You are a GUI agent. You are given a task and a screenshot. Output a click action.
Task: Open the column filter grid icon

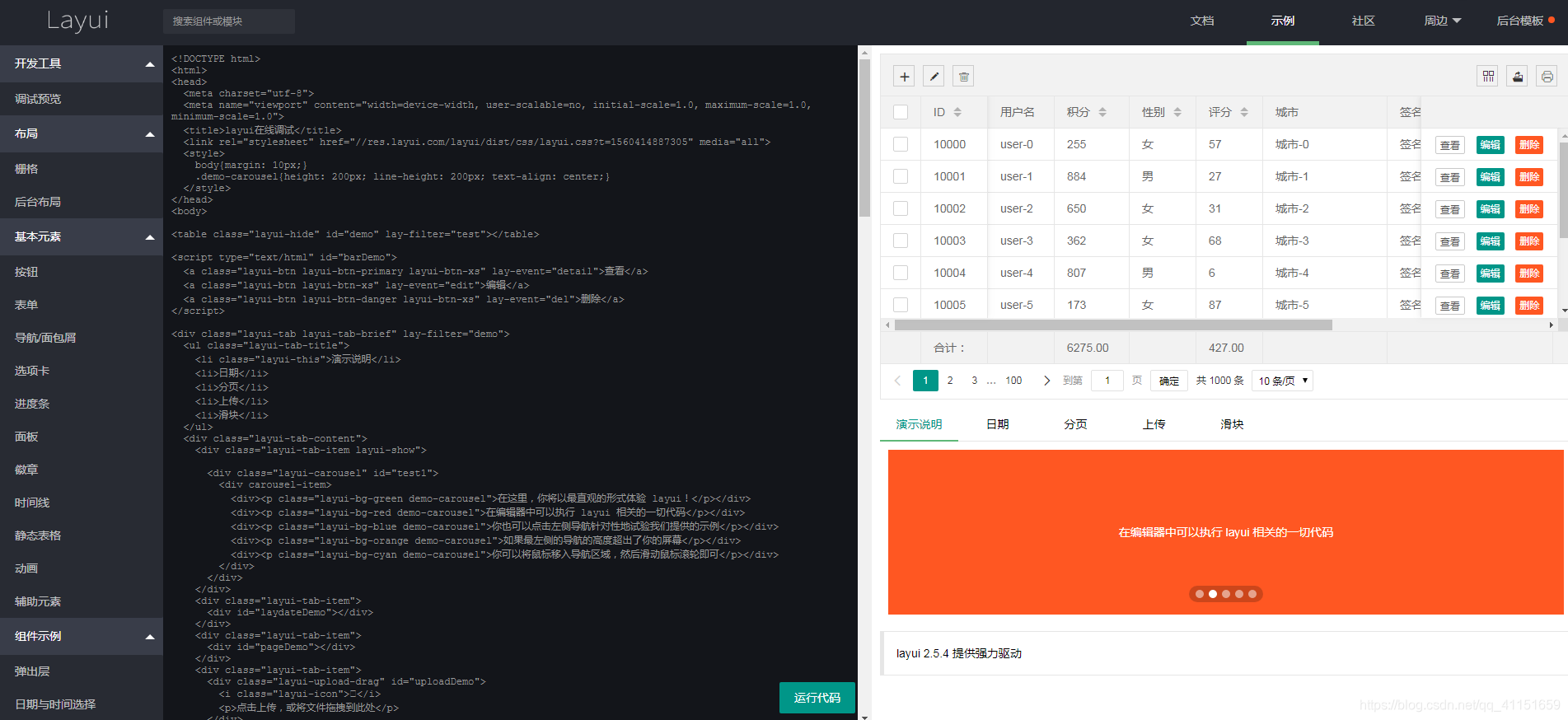(x=1488, y=77)
